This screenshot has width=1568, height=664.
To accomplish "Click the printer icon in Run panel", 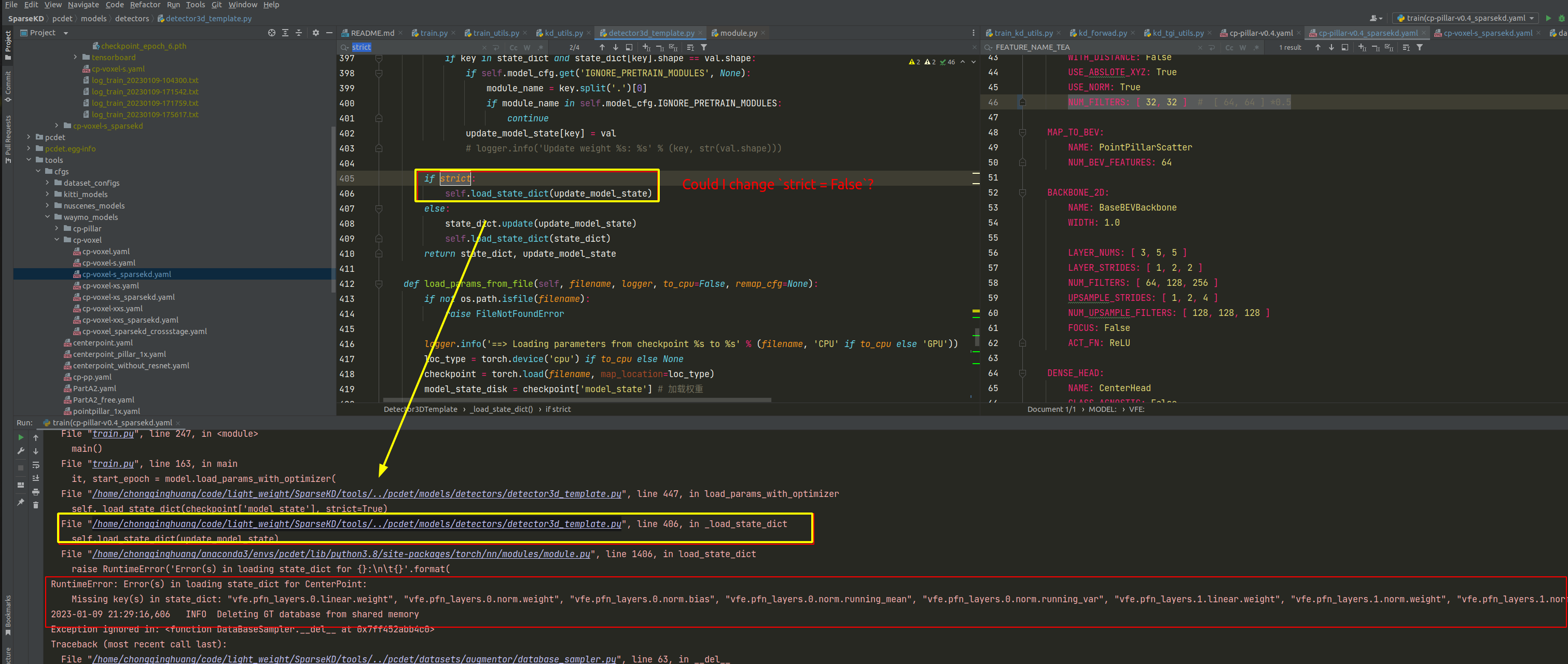I will click(36, 491).
